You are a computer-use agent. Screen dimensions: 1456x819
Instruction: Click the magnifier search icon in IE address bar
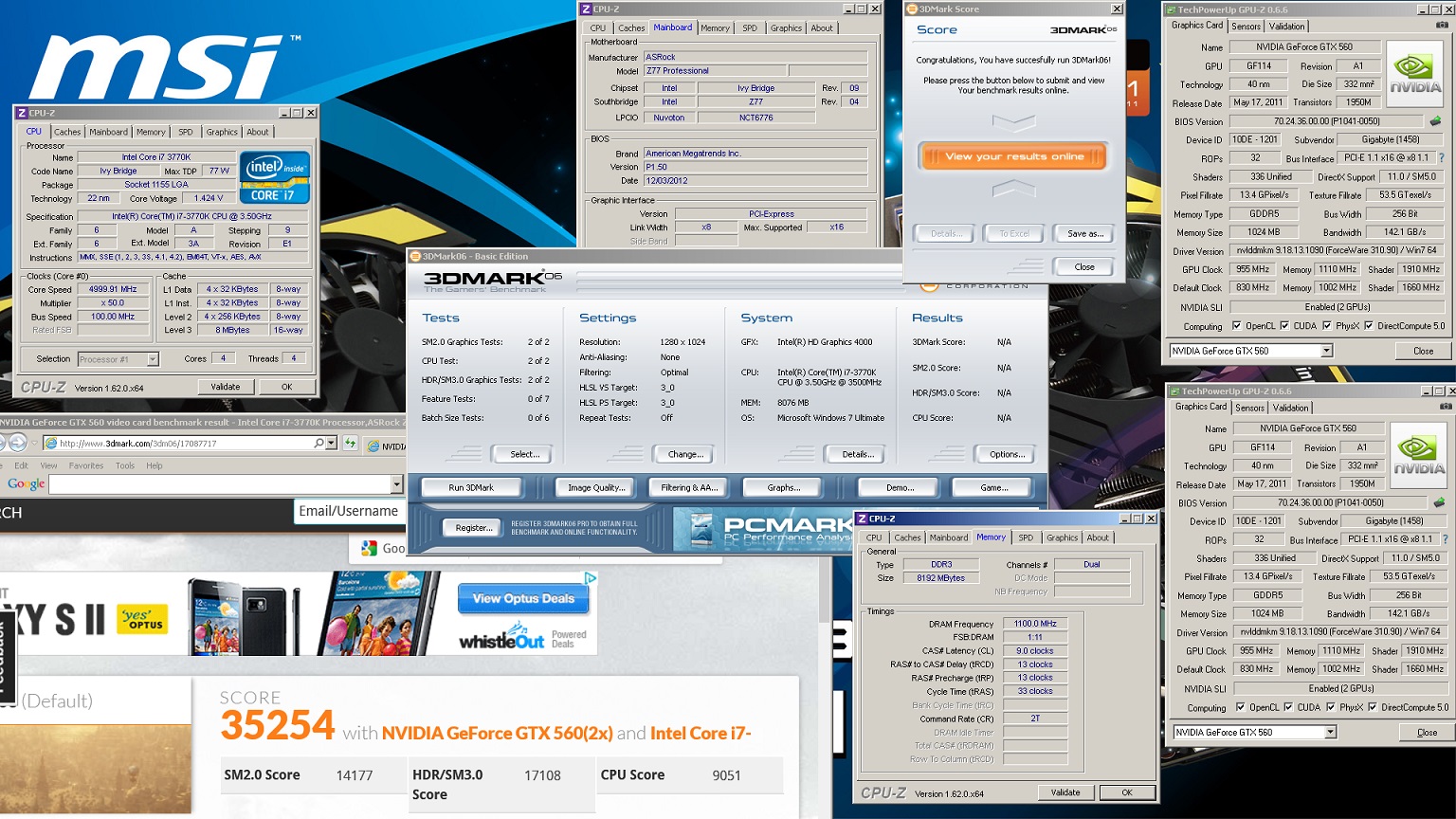pyautogui.click(x=319, y=443)
